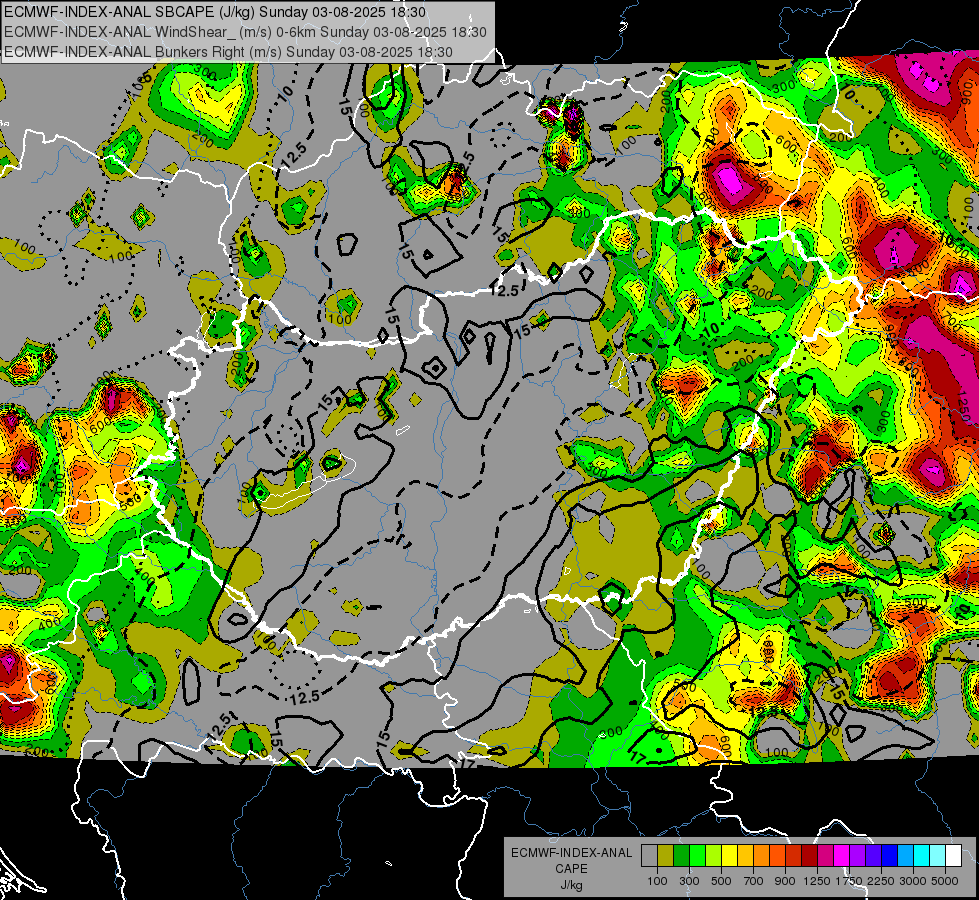
Task: Click the dark red legend swatch
Action: (809, 855)
